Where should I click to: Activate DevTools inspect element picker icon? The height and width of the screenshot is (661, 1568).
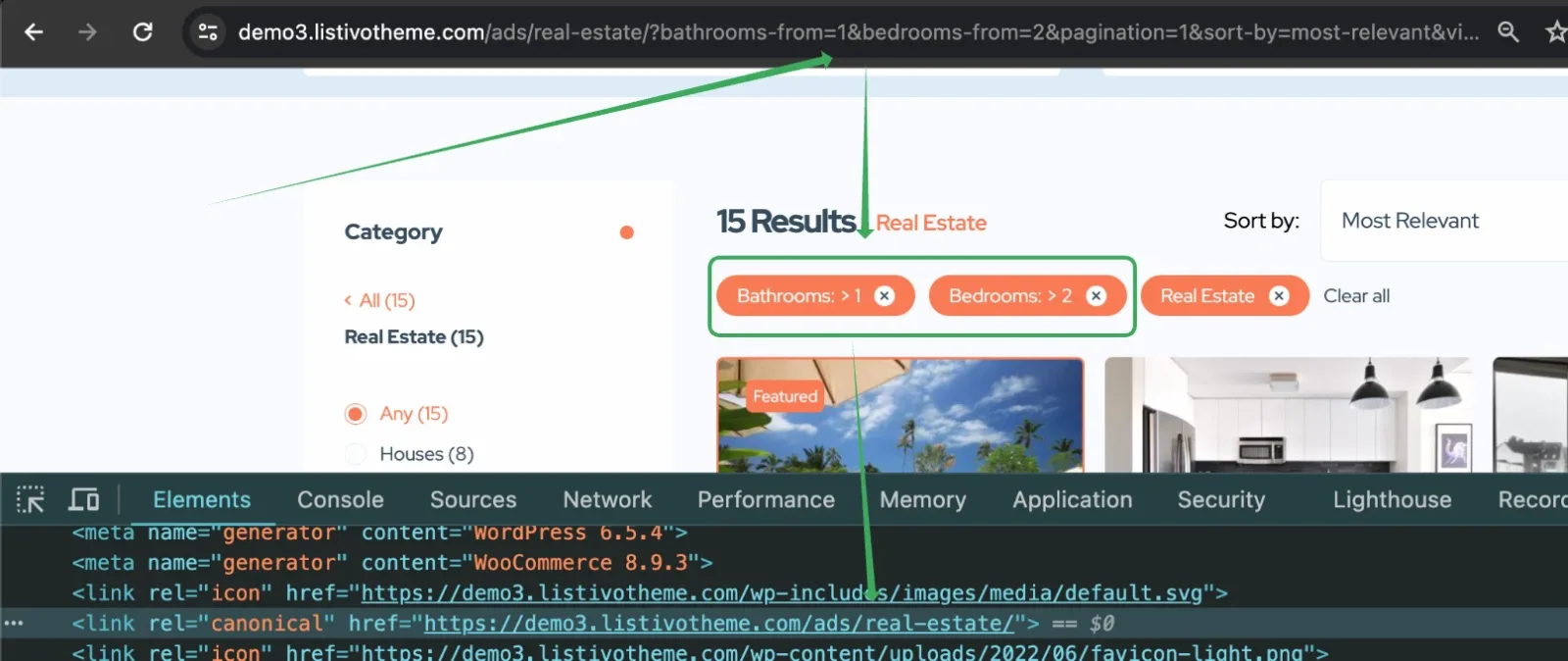pyautogui.click(x=30, y=500)
